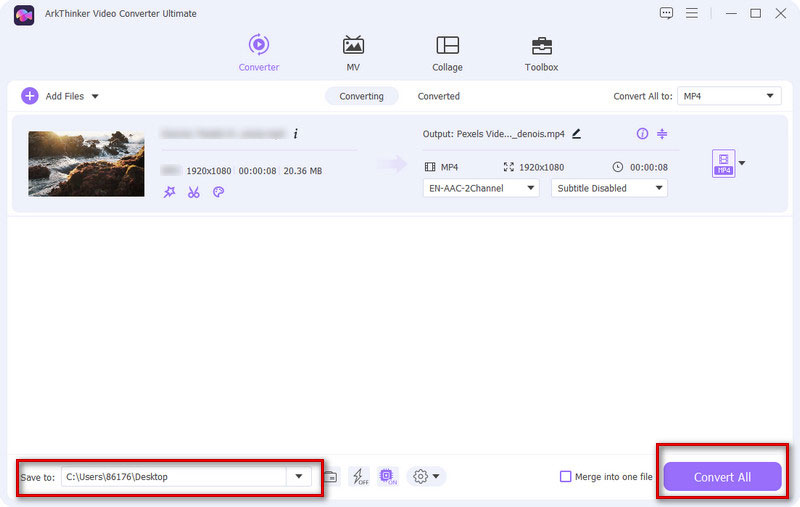
Task: Open the Convert All to MP4 dropdown
Action: 729,96
